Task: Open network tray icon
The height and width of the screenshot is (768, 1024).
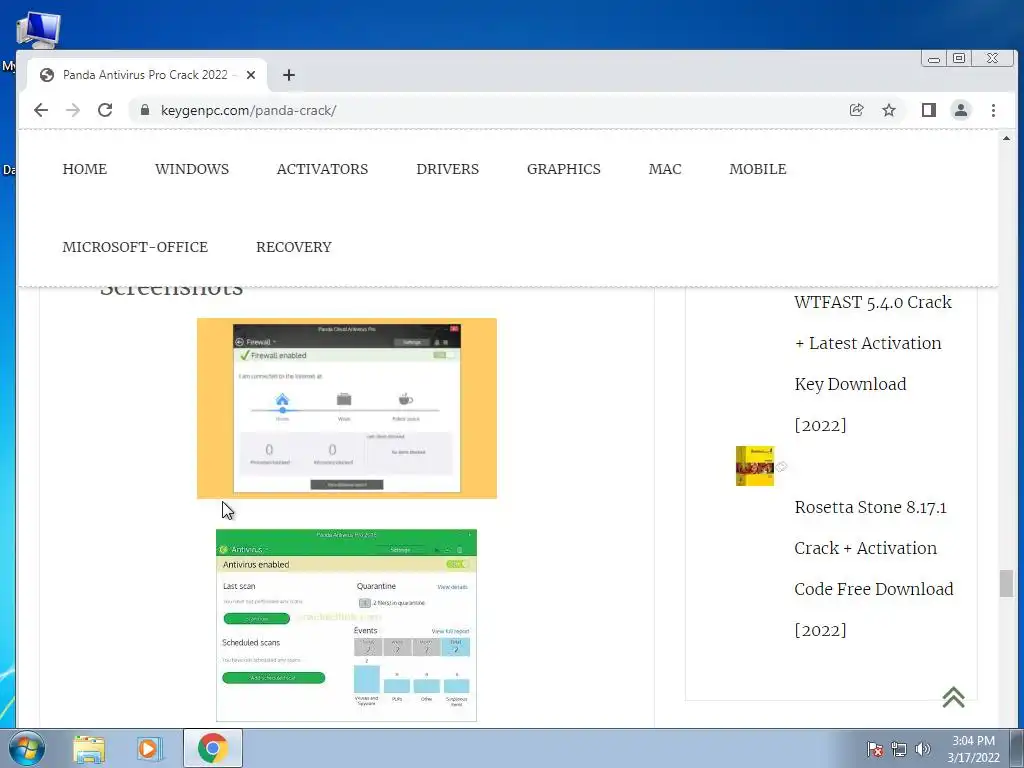Action: 899,749
